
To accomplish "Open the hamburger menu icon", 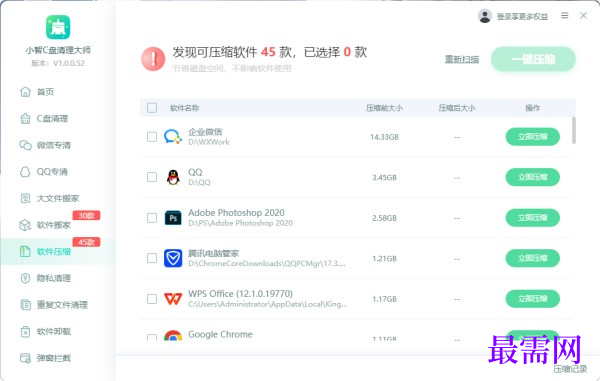I will point(564,15).
